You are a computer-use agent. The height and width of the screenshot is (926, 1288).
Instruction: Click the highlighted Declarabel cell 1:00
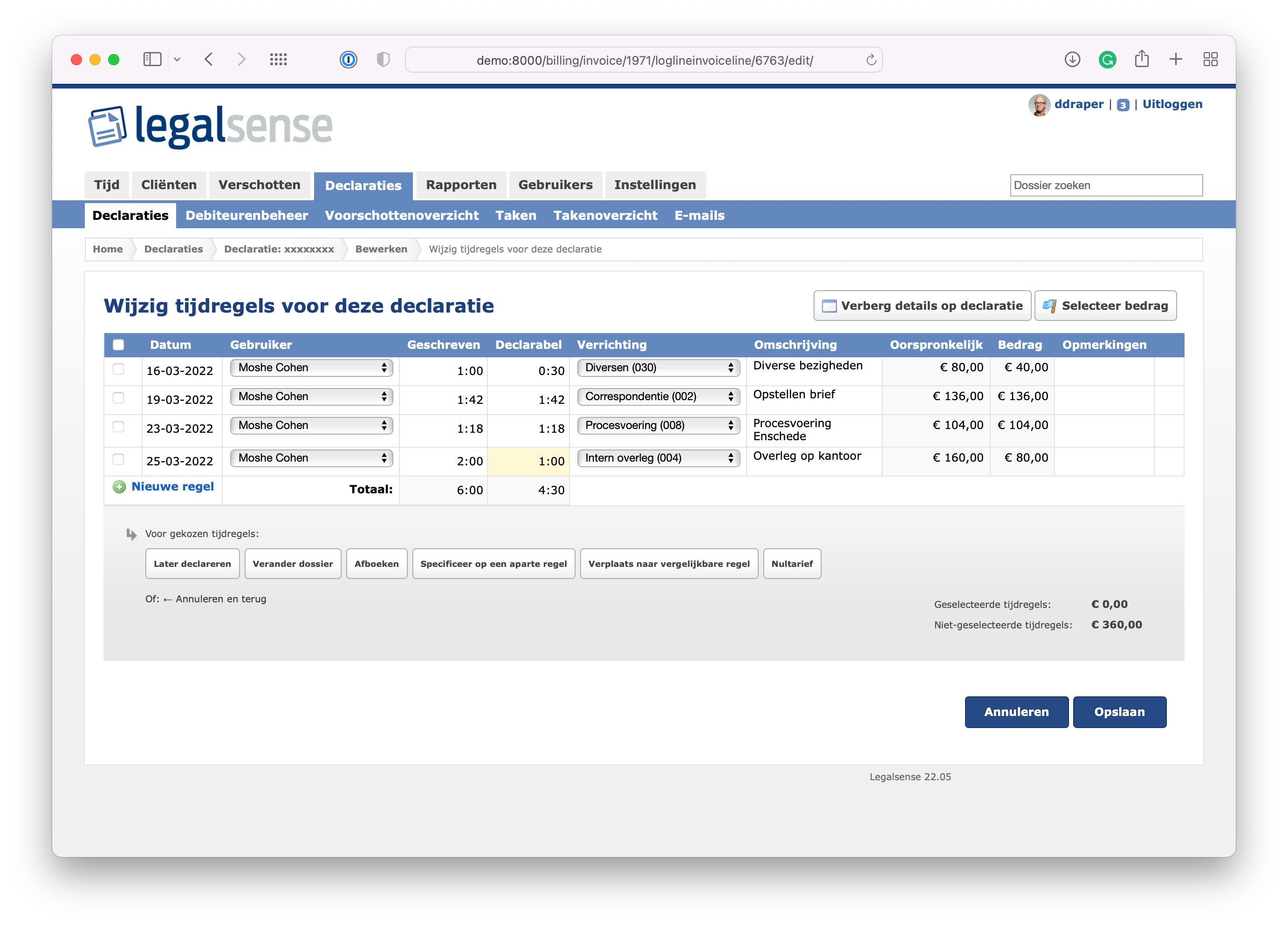pos(529,462)
